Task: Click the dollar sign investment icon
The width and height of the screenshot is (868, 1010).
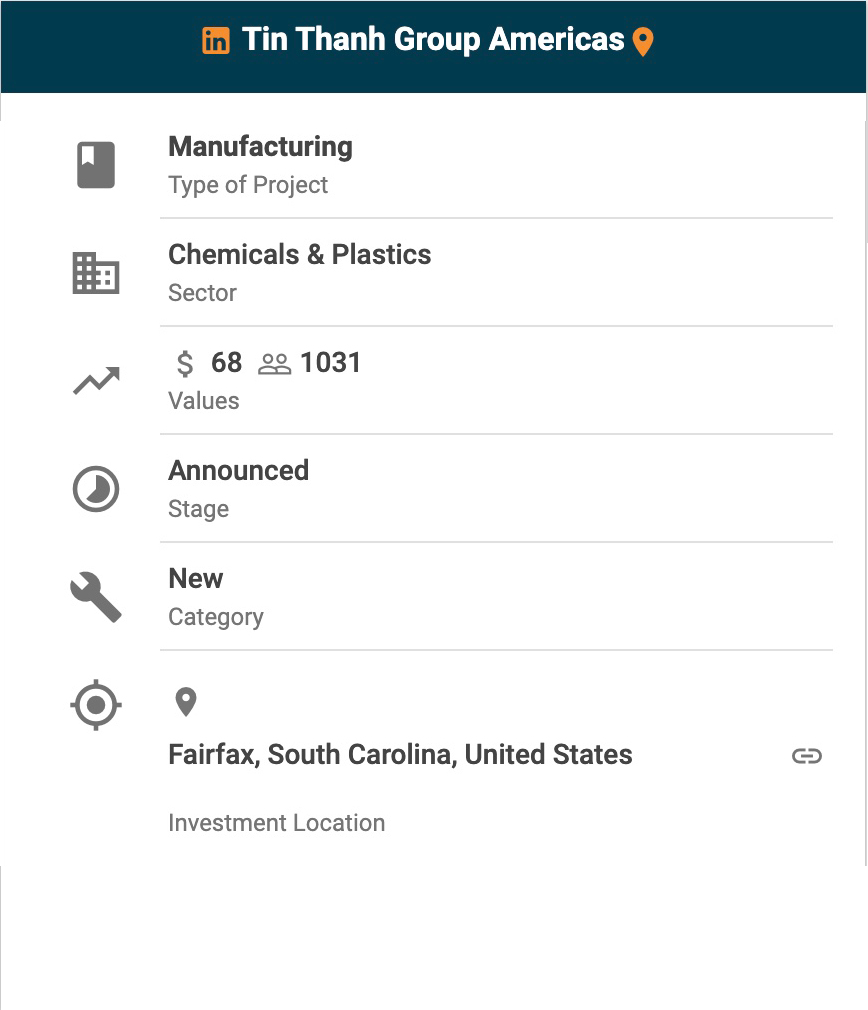Action: point(185,363)
